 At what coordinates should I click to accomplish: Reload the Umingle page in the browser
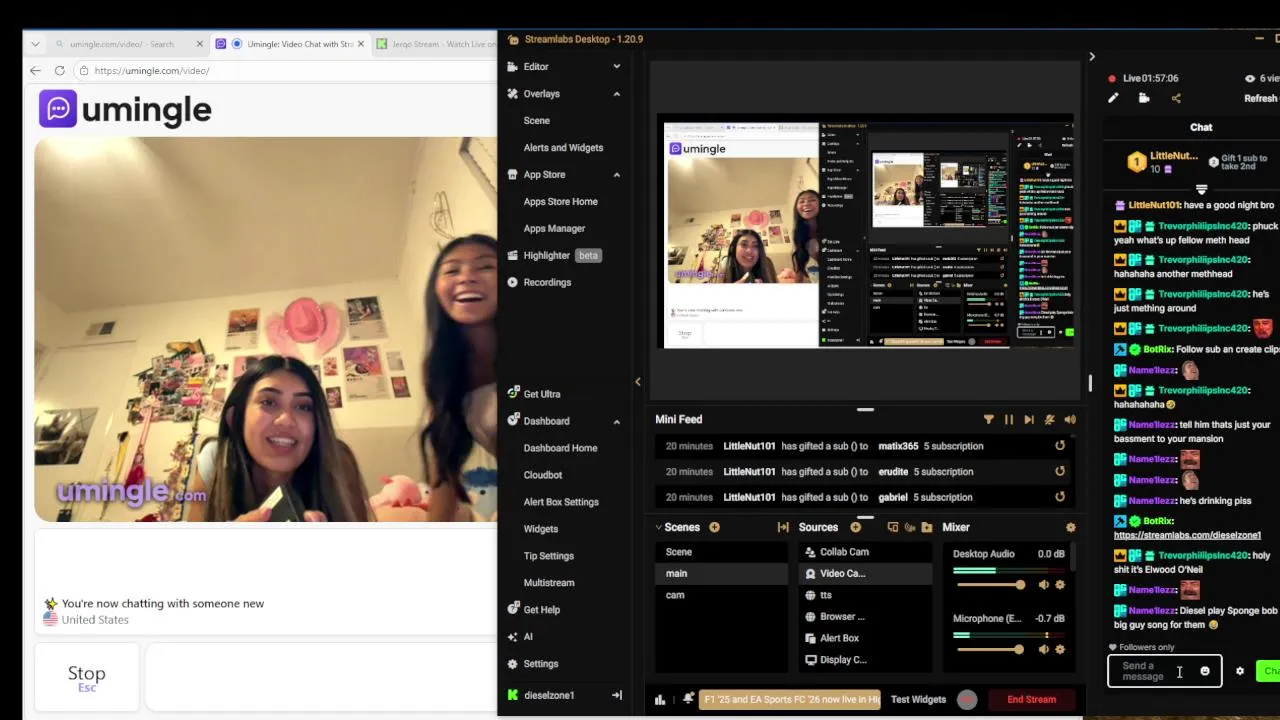59,71
